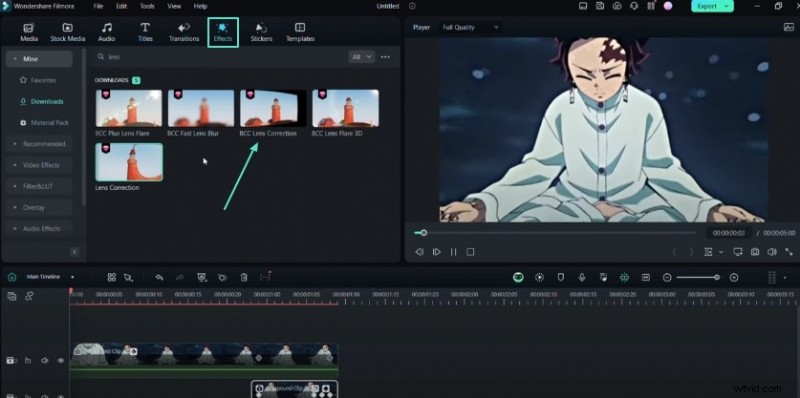The width and height of the screenshot is (800, 398).
Task: Open the Export dropdown arrow
Action: click(727, 6)
